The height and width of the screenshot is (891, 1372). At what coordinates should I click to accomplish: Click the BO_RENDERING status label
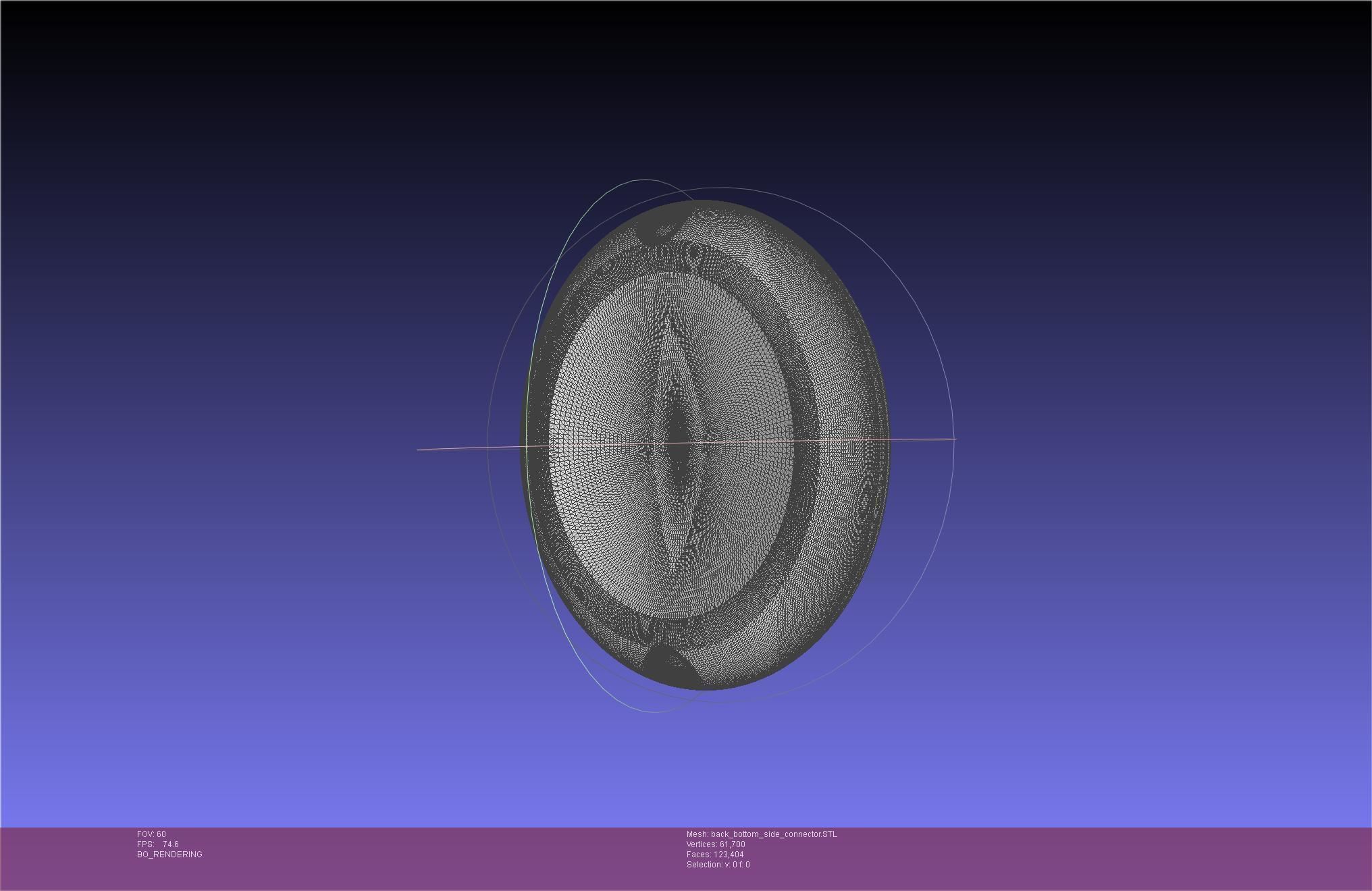pyautogui.click(x=169, y=855)
